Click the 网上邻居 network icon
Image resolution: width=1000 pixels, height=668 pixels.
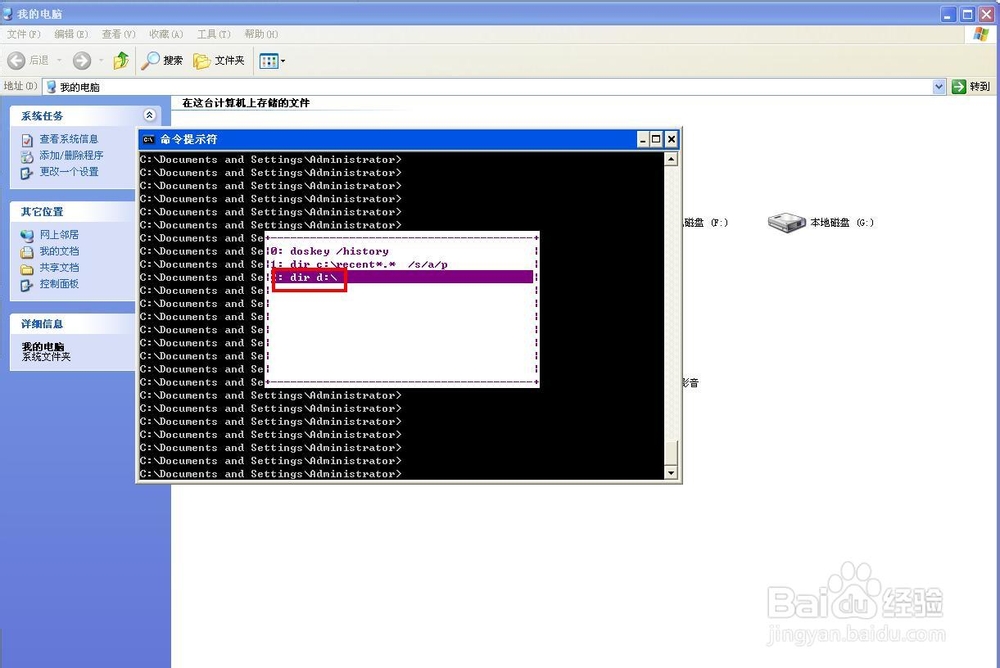tap(27, 236)
